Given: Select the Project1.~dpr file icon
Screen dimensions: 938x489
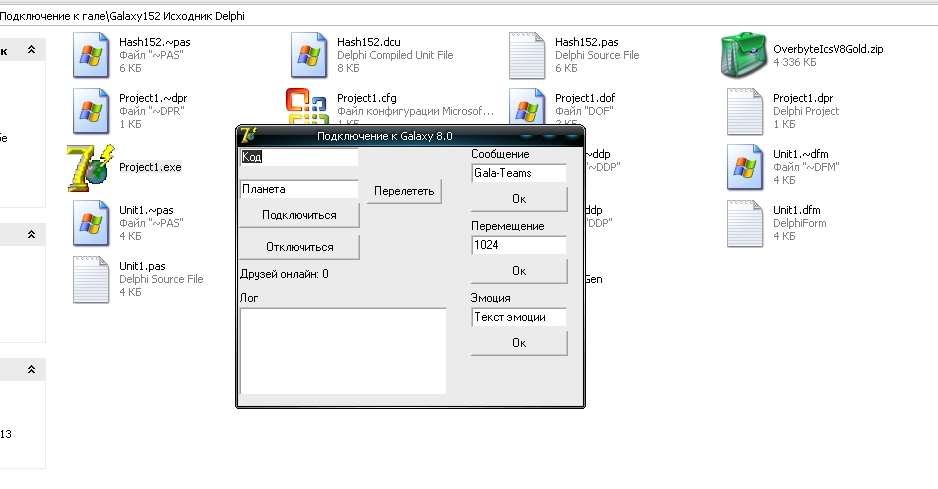Looking at the screenshot, I should [91, 111].
